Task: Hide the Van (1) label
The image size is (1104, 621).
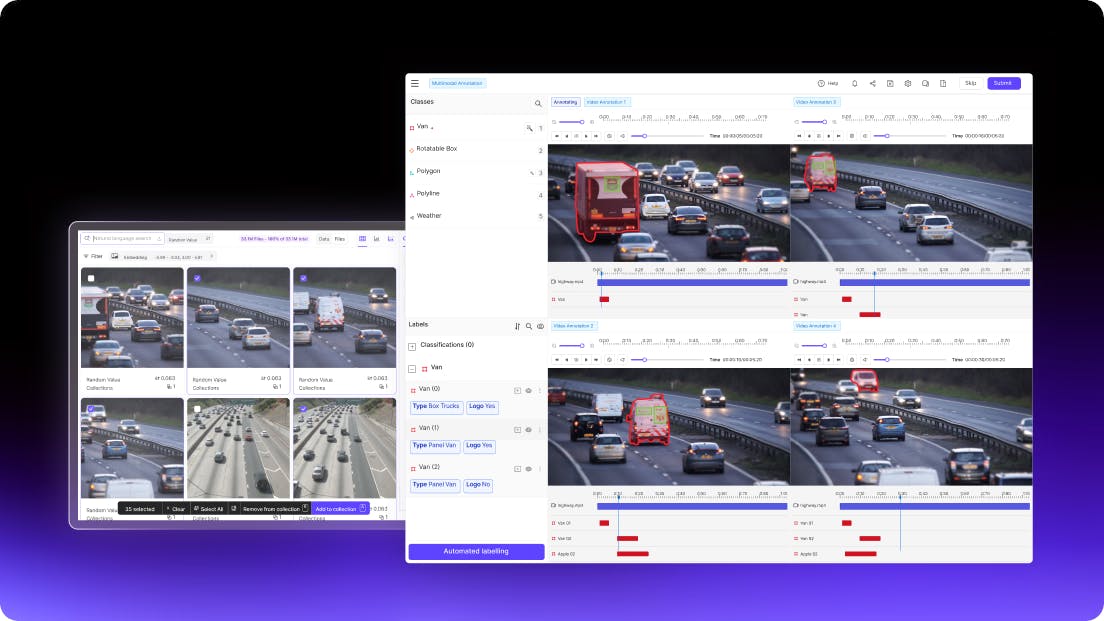Action: pos(529,429)
